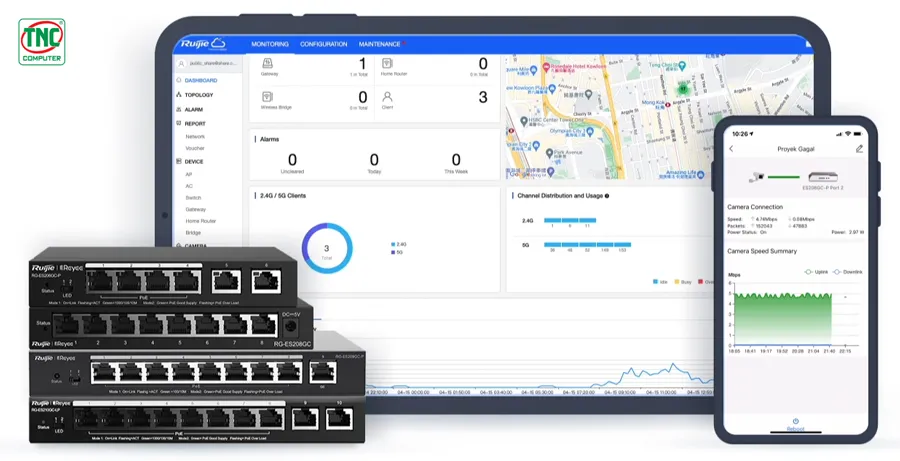Click the 5G channel usage bar
900x461 pixels.
[587, 245]
